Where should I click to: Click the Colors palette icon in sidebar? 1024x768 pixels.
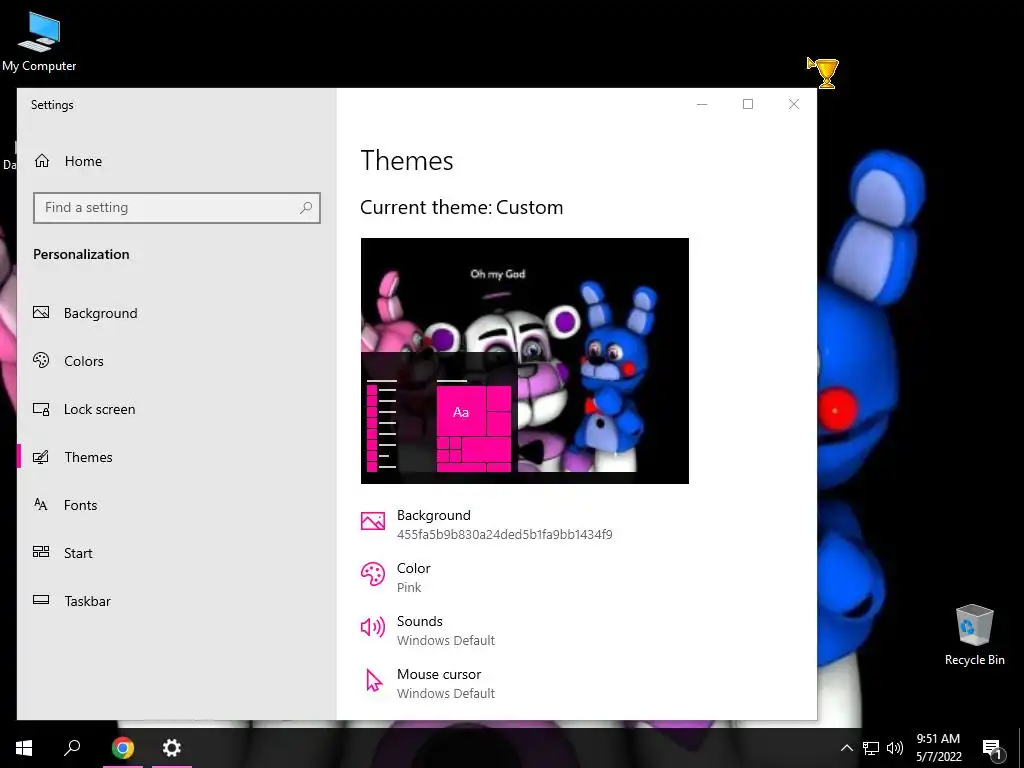click(x=41, y=360)
